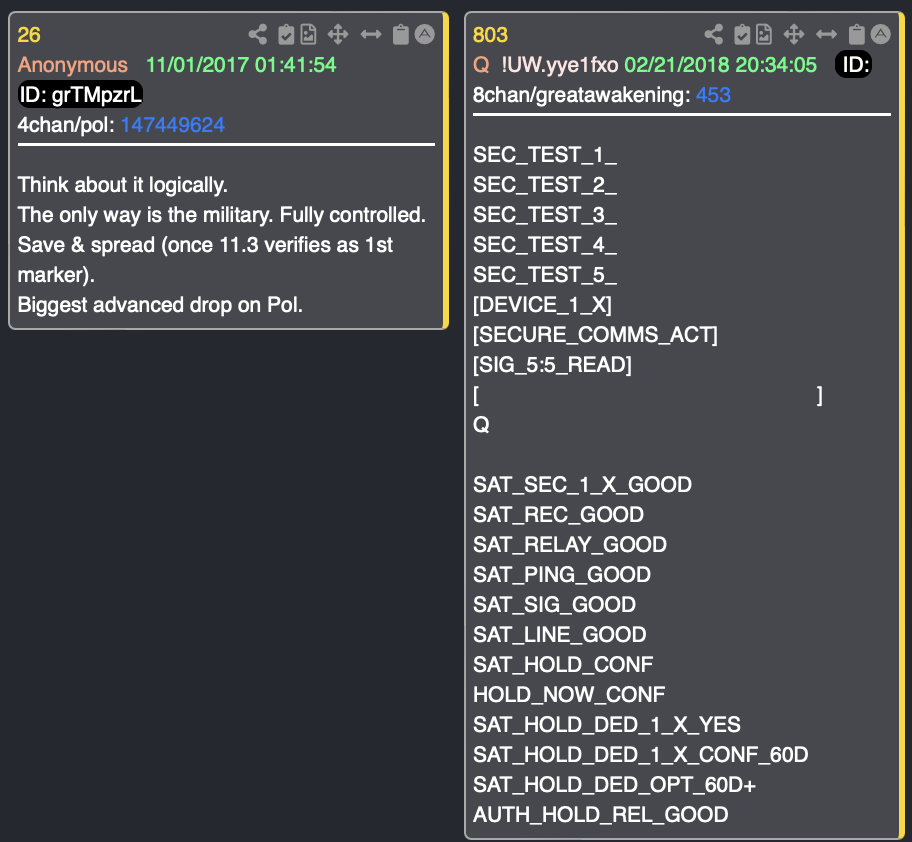The width and height of the screenshot is (912, 842).
Task: Click four-way move arrows on post 803
Action: (794, 34)
